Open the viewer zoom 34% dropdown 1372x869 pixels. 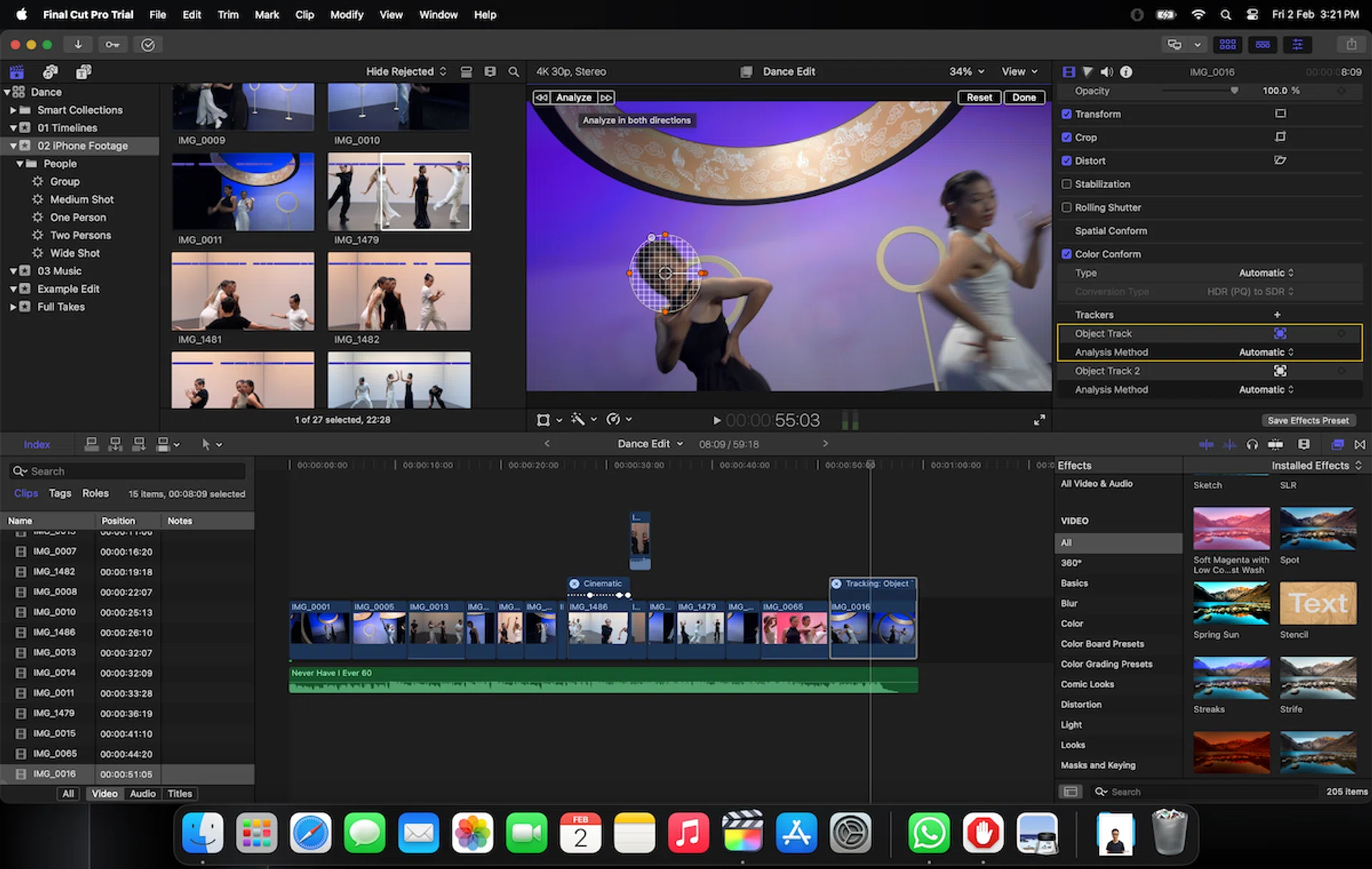click(x=966, y=71)
